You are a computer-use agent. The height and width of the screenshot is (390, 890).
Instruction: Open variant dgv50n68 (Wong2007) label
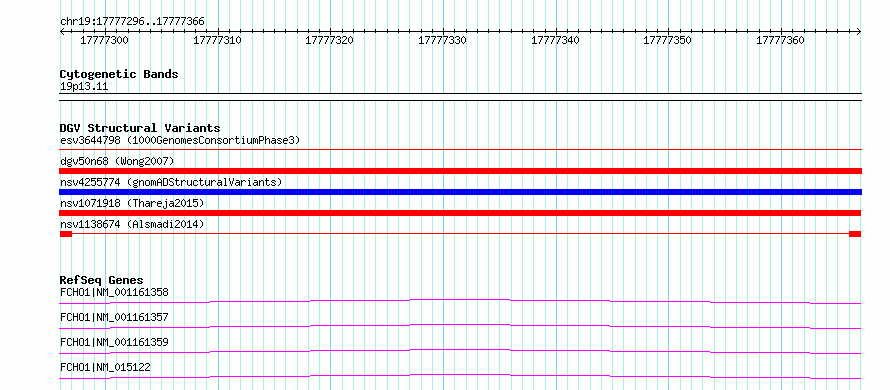117,161
